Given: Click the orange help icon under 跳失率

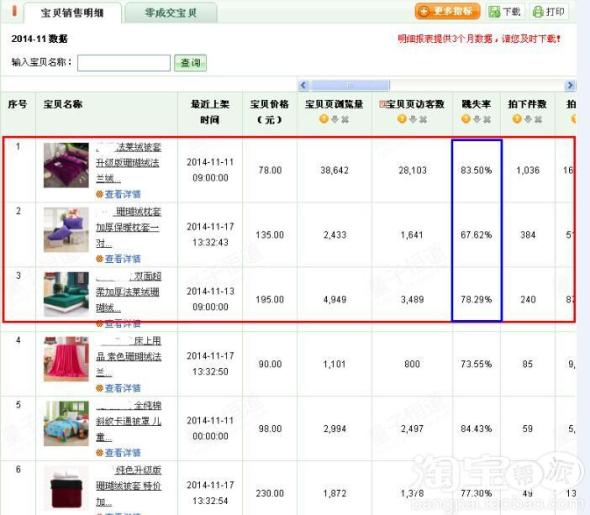Looking at the screenshot, I should click(x=466, y=119).
